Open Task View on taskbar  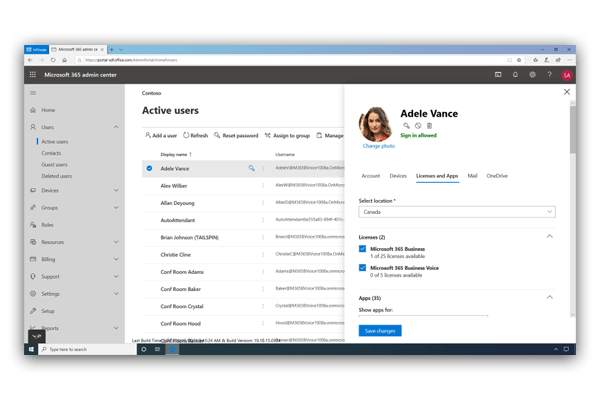point(157,349)
